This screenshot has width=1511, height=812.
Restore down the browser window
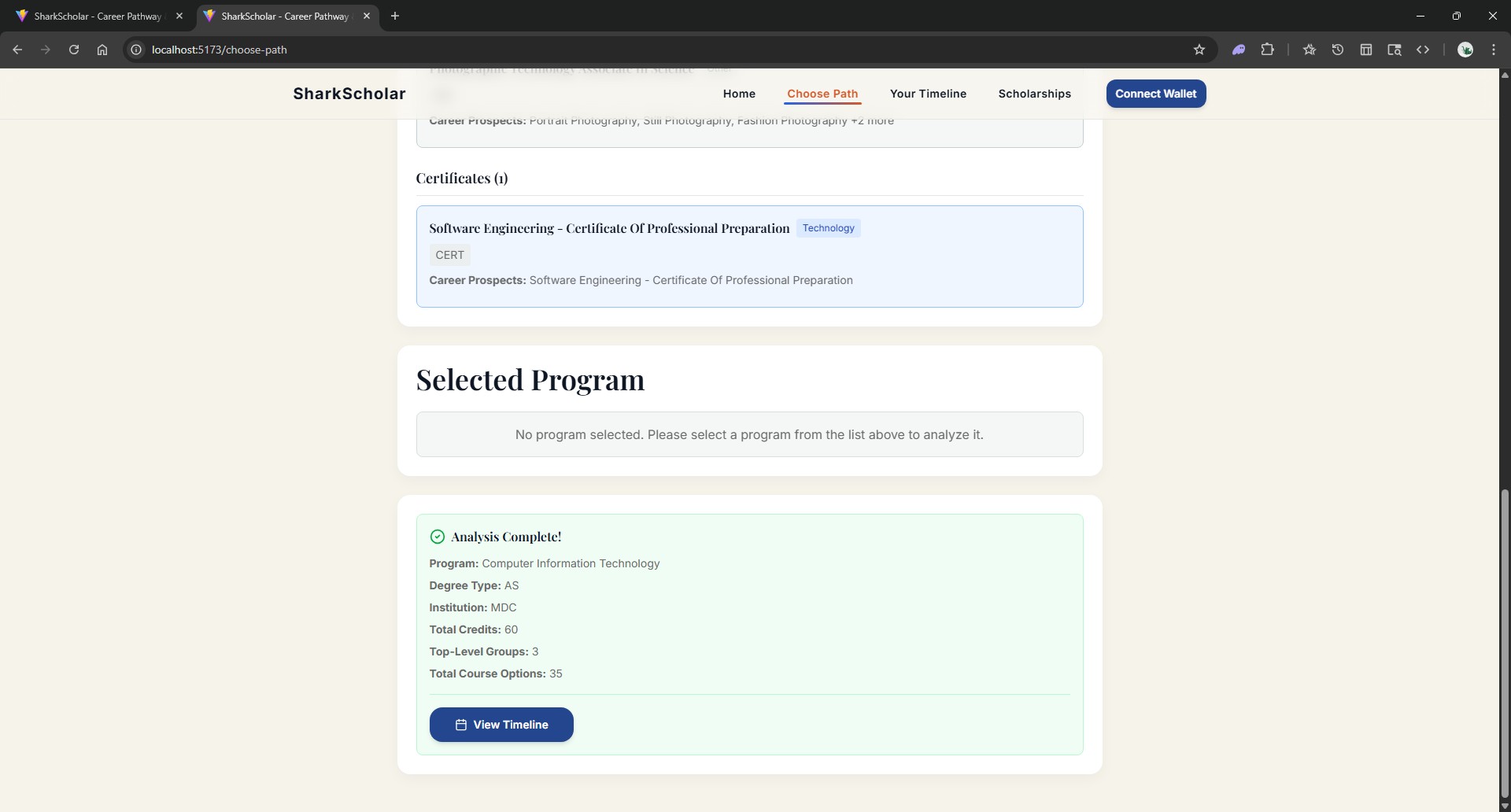(1457, 16)
